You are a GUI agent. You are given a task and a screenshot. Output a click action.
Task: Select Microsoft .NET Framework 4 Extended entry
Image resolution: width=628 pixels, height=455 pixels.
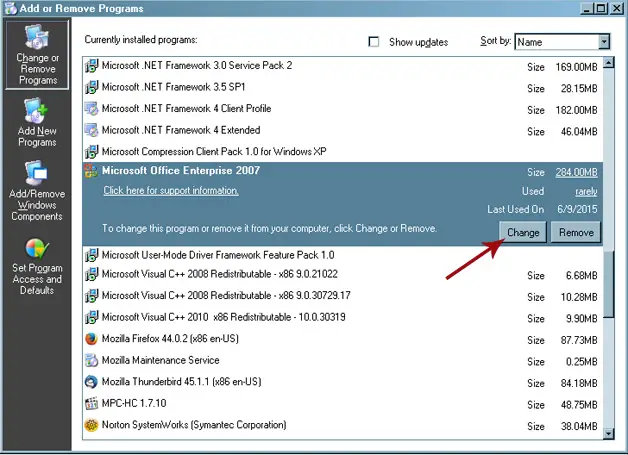pyautogui.click(x=343, y=131)
